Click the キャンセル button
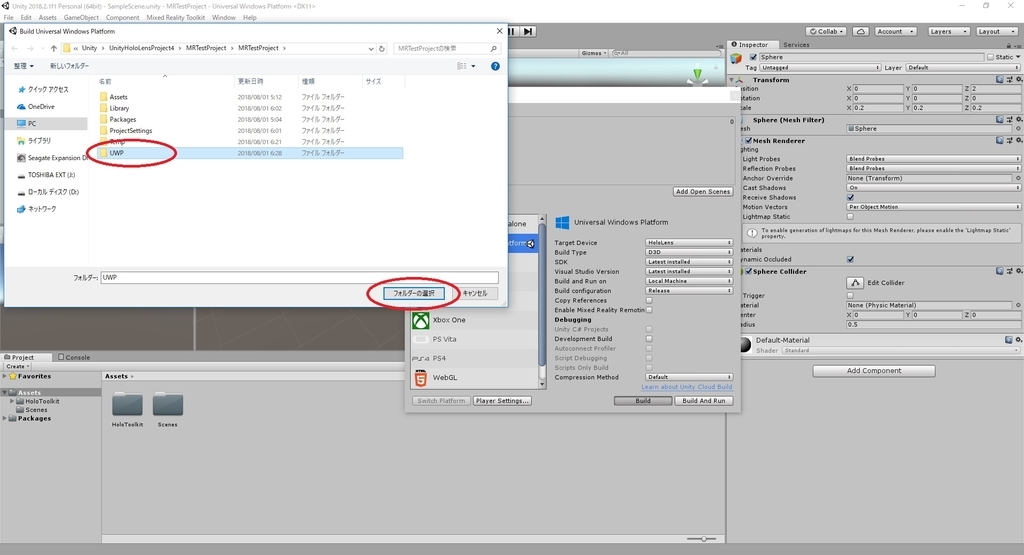Viewport: 1024px width, 555px height. [x=475, y=294]
